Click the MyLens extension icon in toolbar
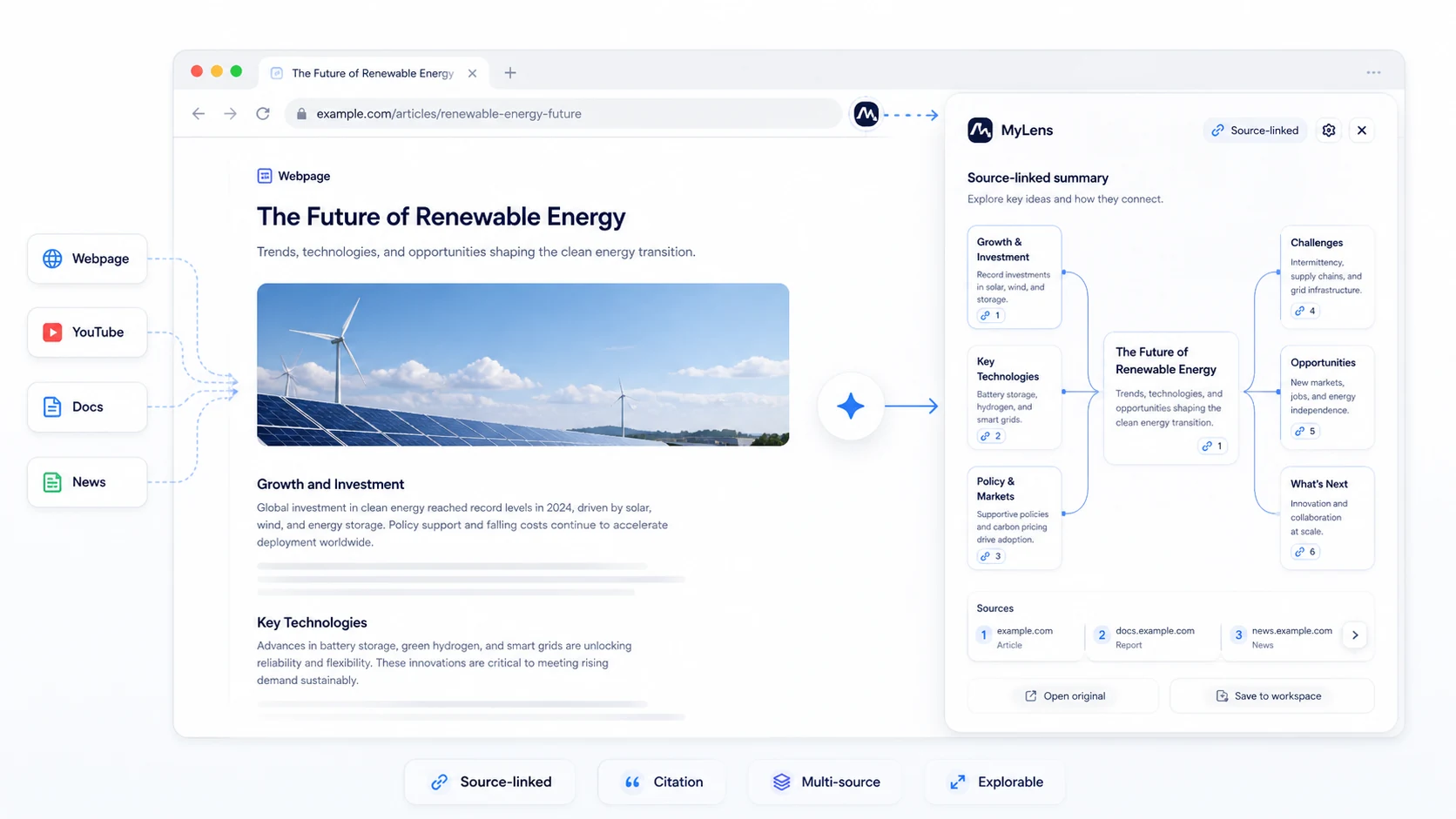 tap(866, 114)
